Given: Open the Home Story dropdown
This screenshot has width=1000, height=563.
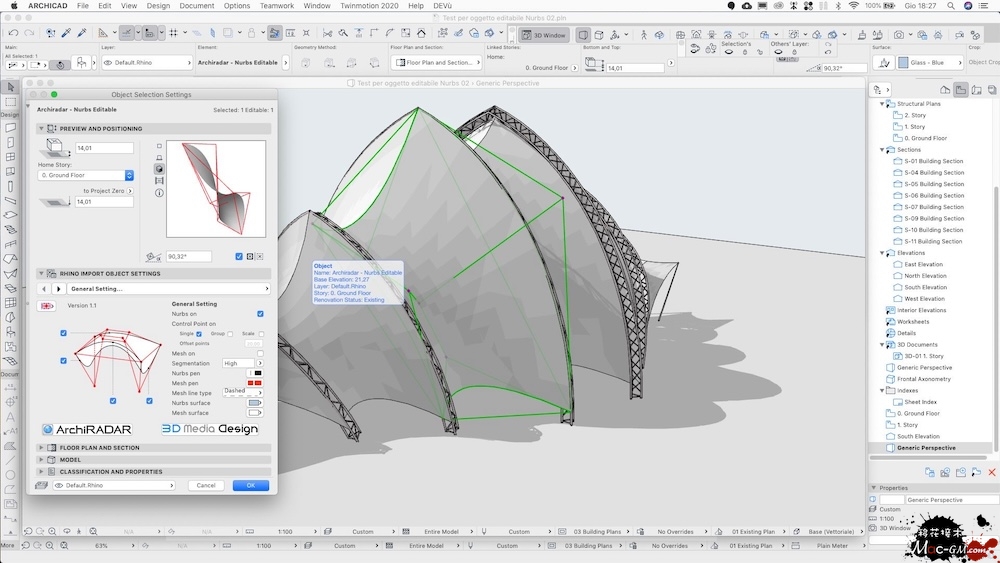Looking at the screenshot, I should click(85, 175).
